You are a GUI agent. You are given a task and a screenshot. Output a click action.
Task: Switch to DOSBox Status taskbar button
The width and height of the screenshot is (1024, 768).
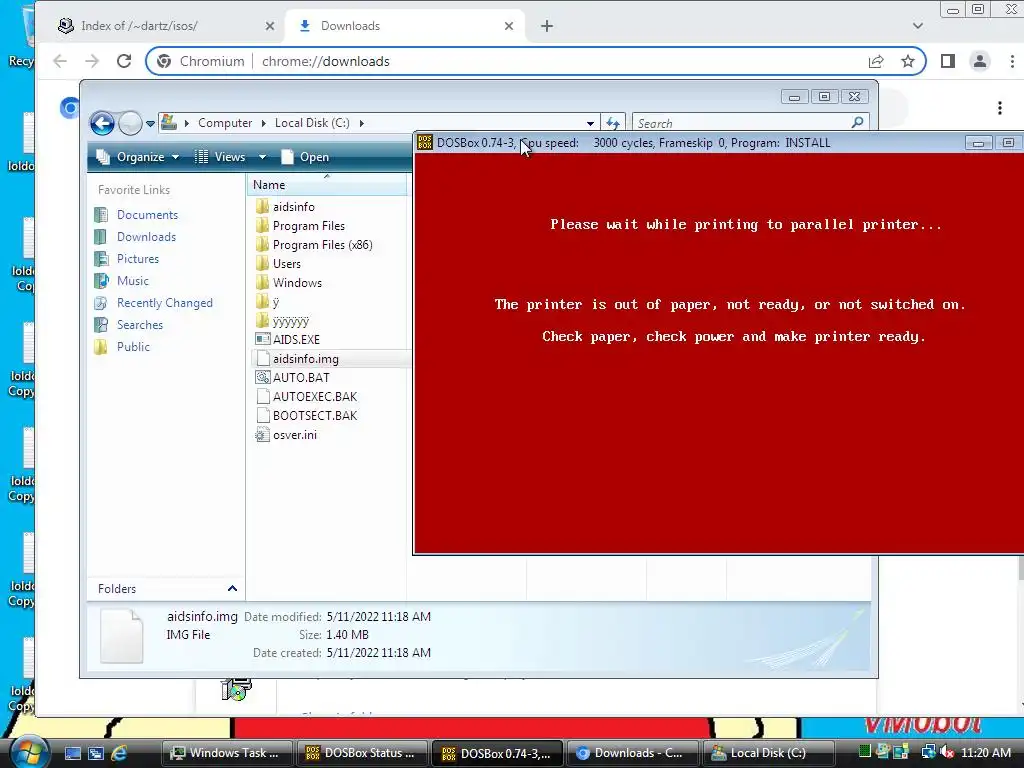point(362,753)
